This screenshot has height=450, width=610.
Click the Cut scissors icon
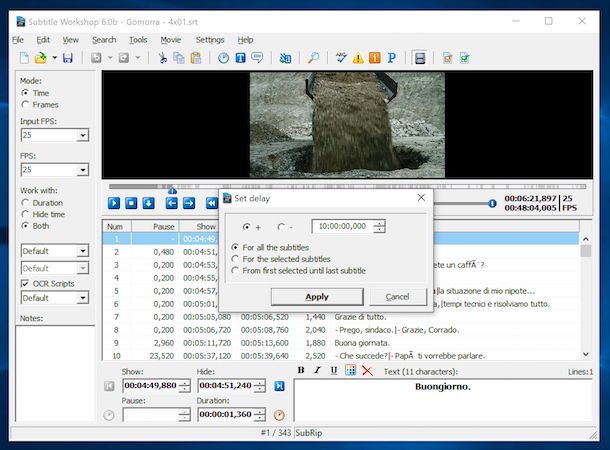(x=163, y=58)
